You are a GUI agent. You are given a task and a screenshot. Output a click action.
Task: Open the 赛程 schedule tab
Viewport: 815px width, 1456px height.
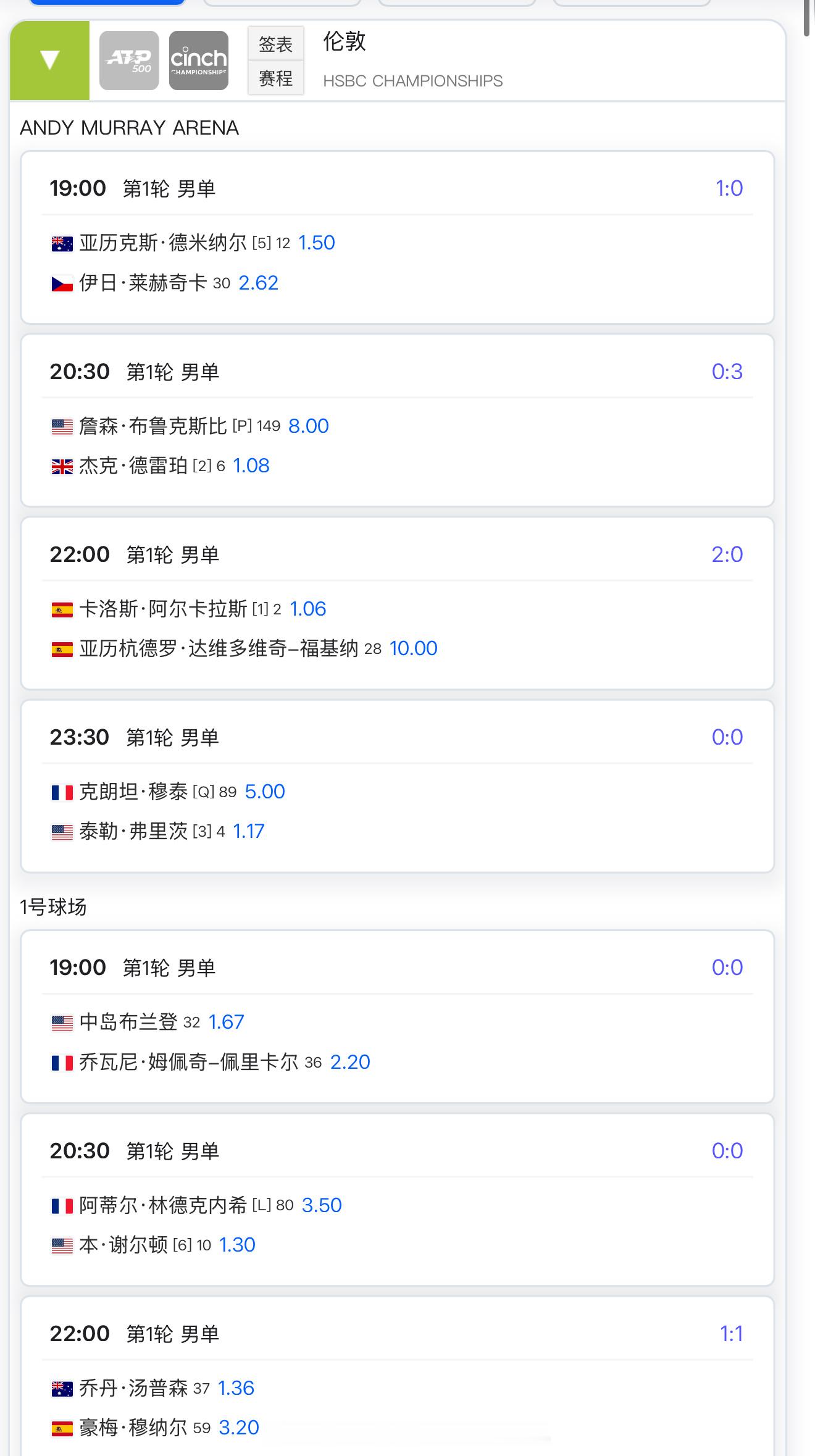(276, 78)
